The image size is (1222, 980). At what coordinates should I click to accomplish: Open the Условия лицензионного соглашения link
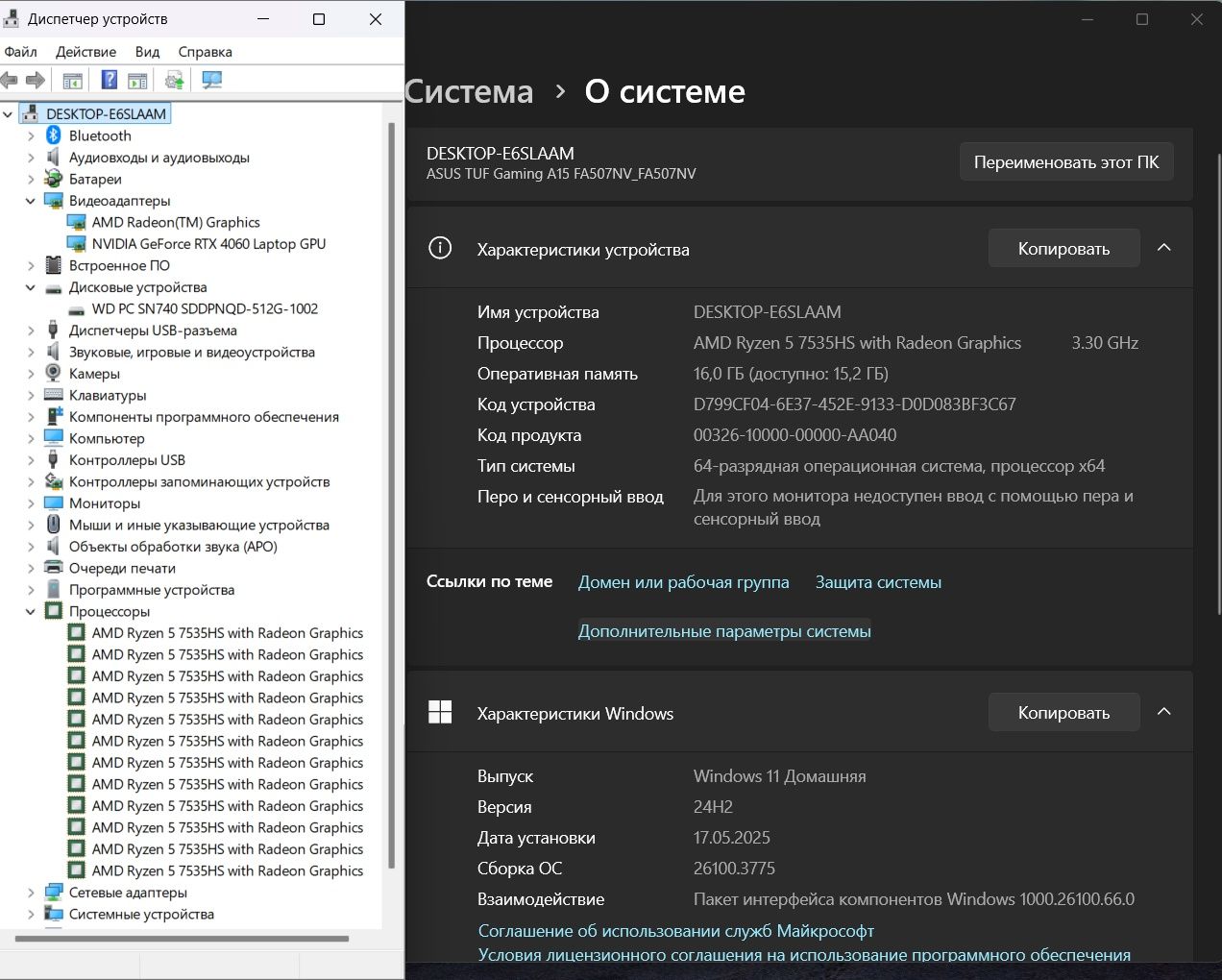pos(804,954)
